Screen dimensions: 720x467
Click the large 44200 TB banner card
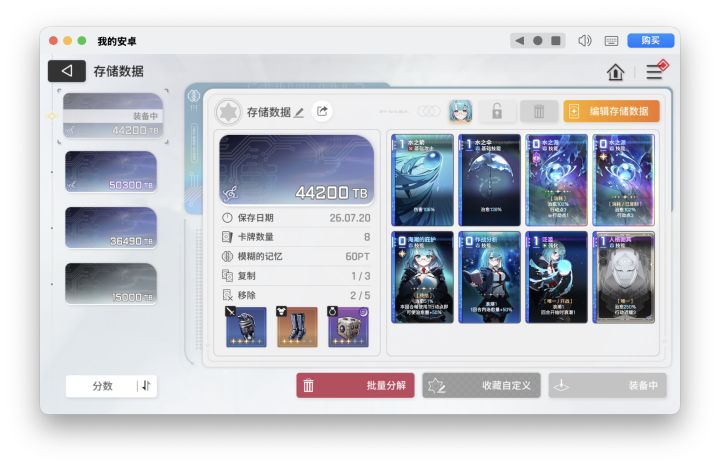[x=297, y=169]
